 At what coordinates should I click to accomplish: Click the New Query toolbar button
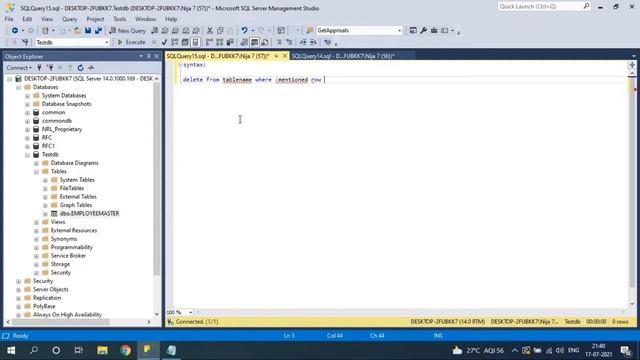click(x=128, y=31)
